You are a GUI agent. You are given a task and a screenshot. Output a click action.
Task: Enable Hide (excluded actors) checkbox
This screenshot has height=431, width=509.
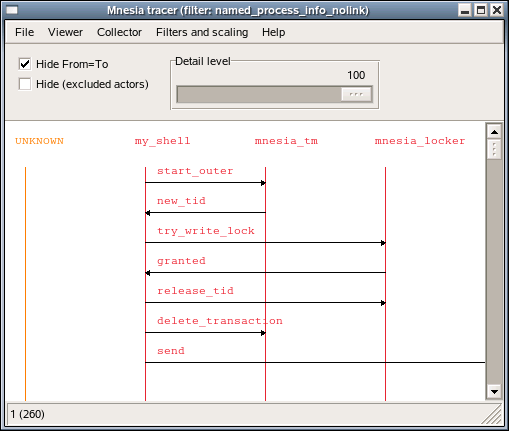[x=25, y=84]
